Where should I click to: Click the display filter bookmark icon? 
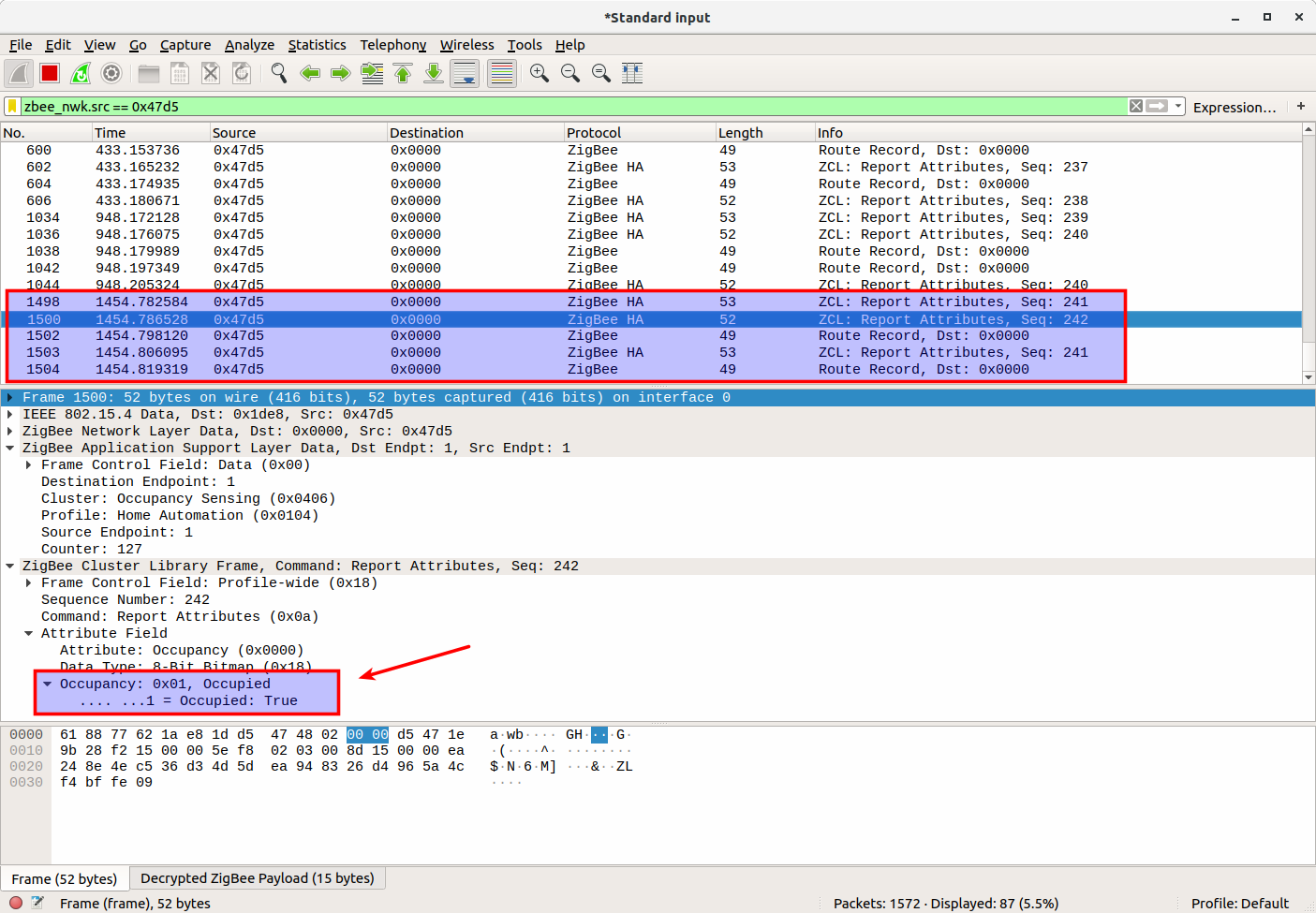coord(13,107)
